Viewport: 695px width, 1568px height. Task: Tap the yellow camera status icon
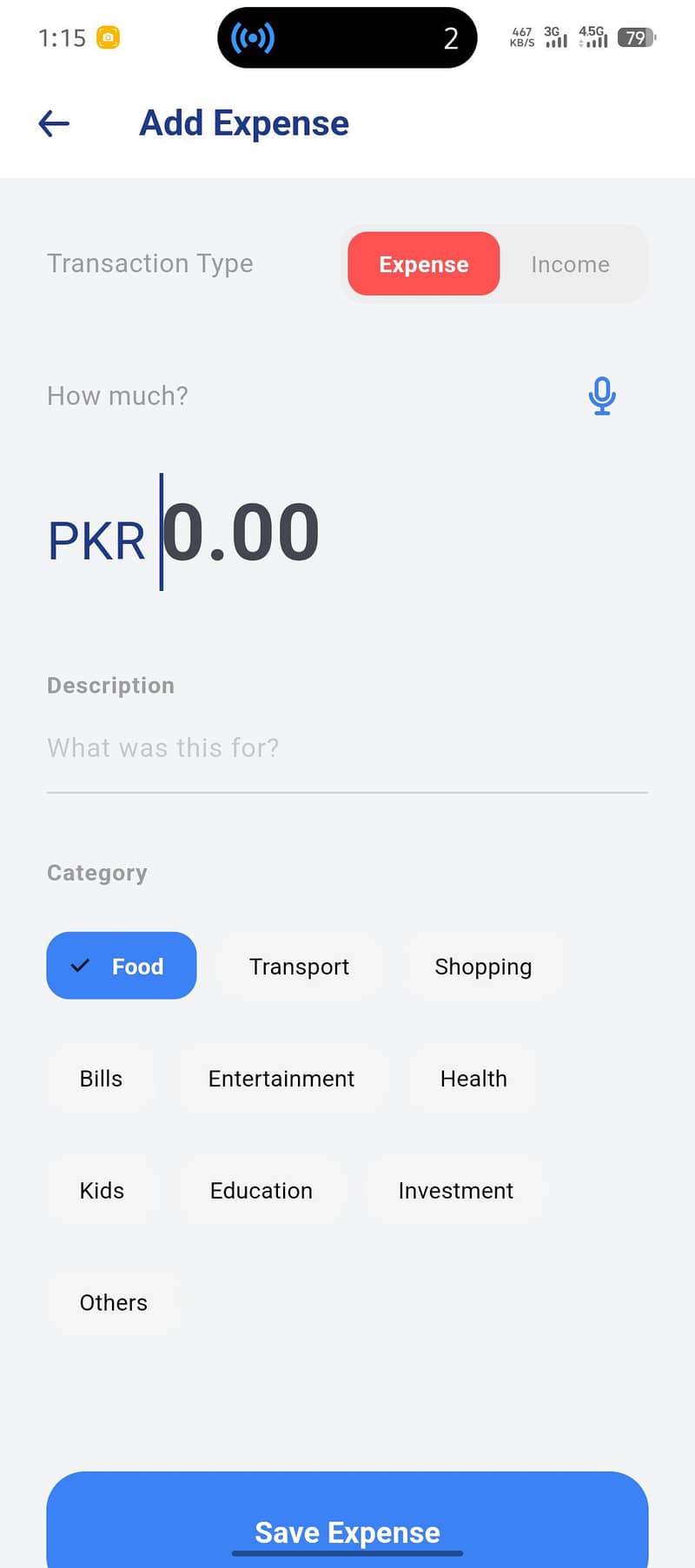click(x=108, y=37)
